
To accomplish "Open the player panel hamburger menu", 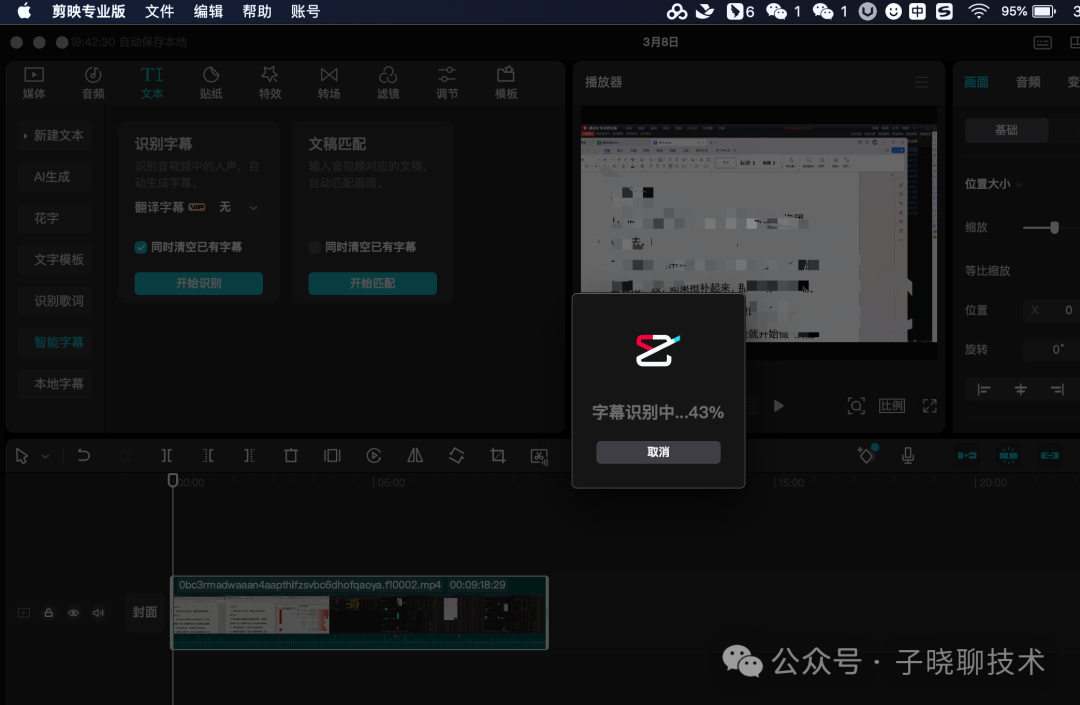I will coord(922,83).
